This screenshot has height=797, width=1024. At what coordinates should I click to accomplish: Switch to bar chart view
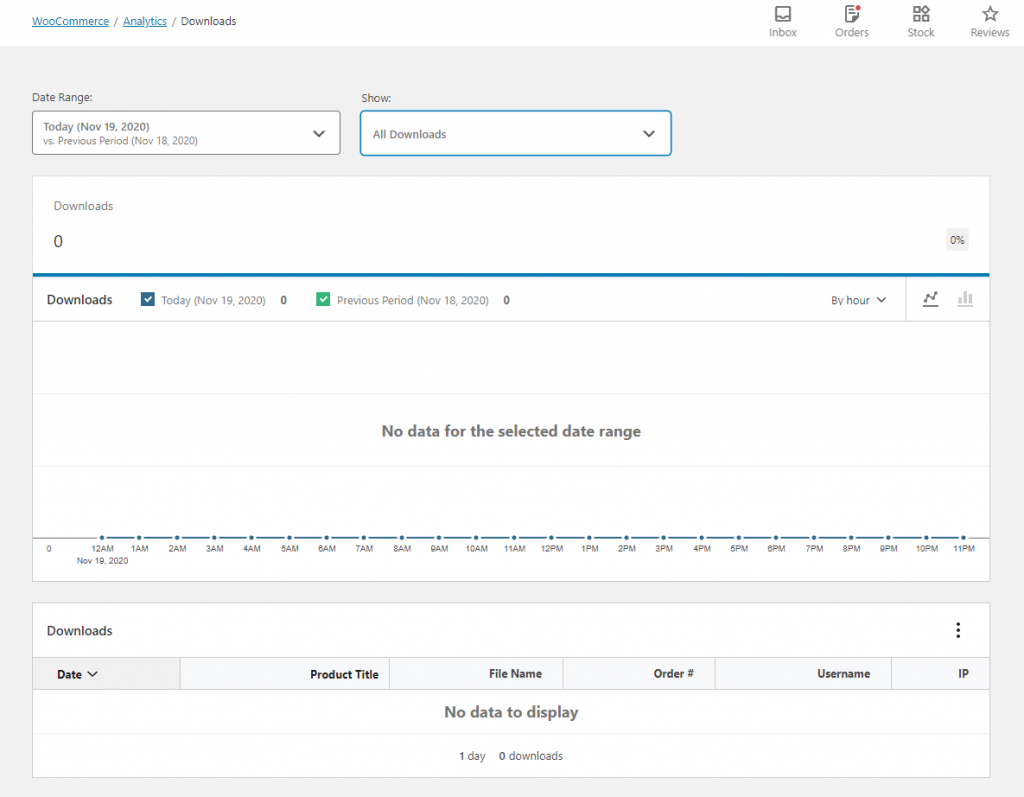coord(965,299)
